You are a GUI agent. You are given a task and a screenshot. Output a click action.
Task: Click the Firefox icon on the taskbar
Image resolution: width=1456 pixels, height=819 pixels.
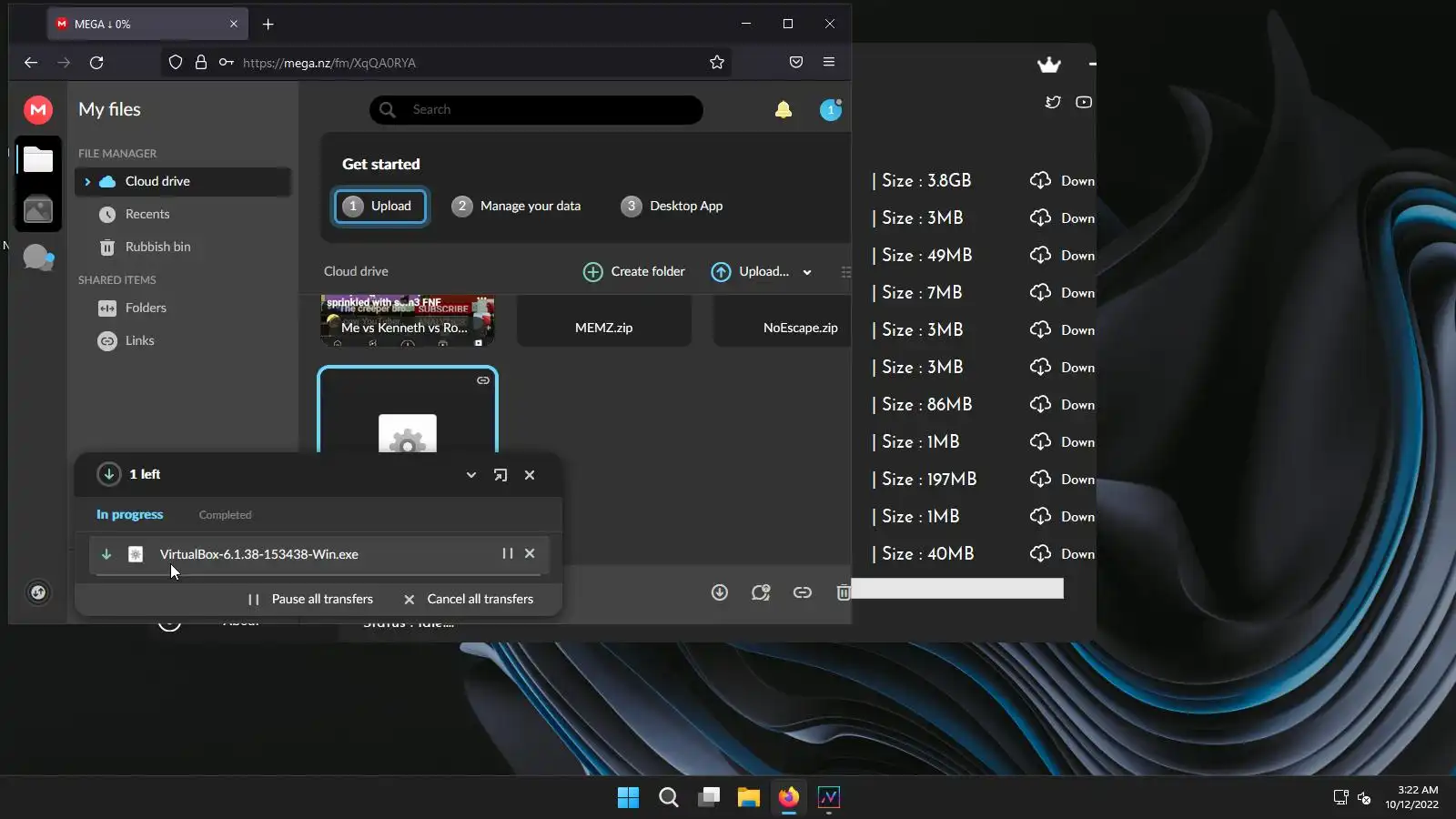tap(789, 798)
